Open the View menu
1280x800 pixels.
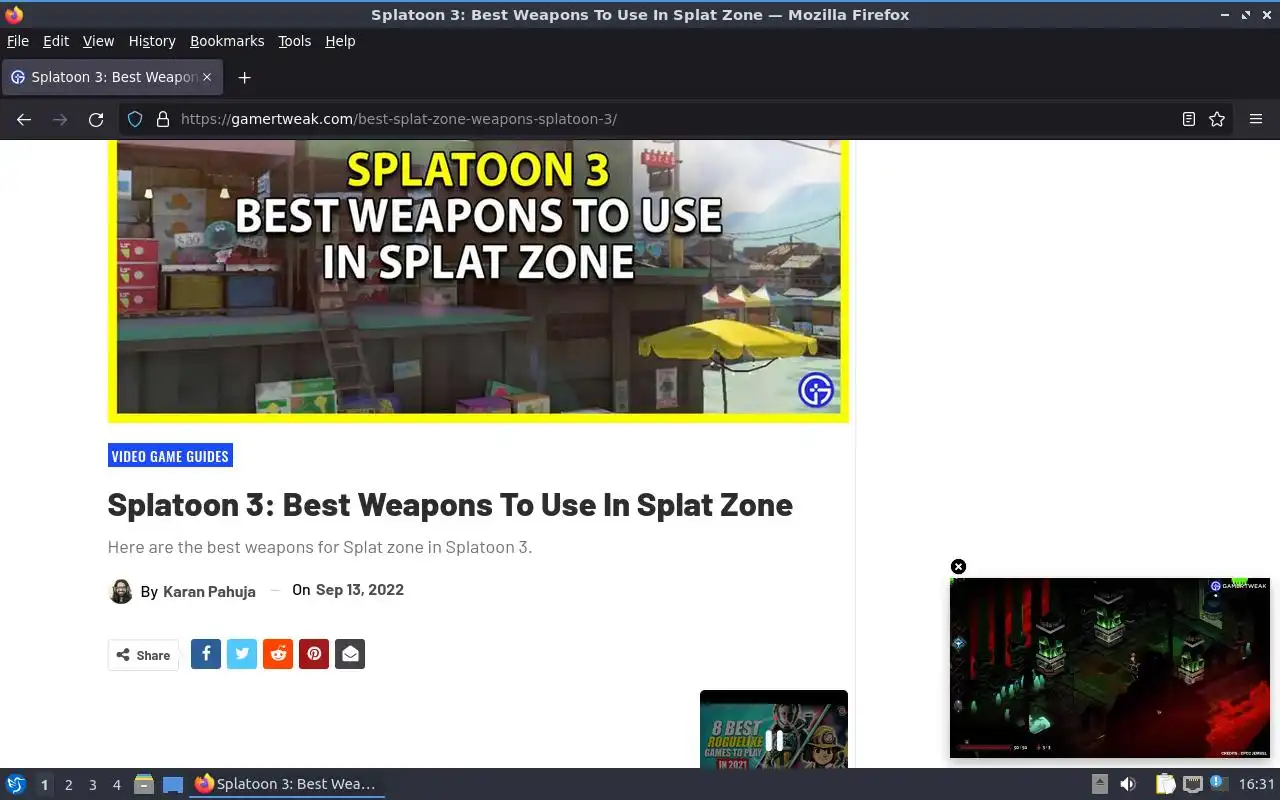click(x=98, y=41)
